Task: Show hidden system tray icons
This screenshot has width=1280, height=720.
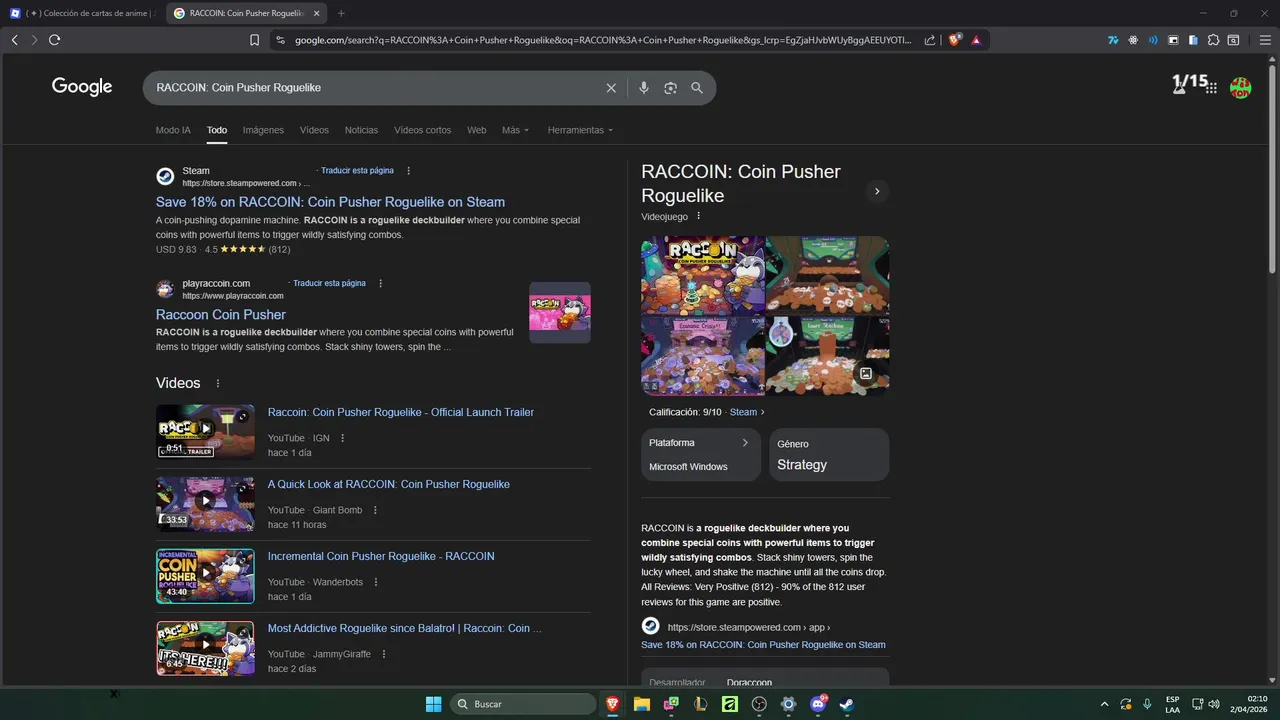Action: 1104,704
